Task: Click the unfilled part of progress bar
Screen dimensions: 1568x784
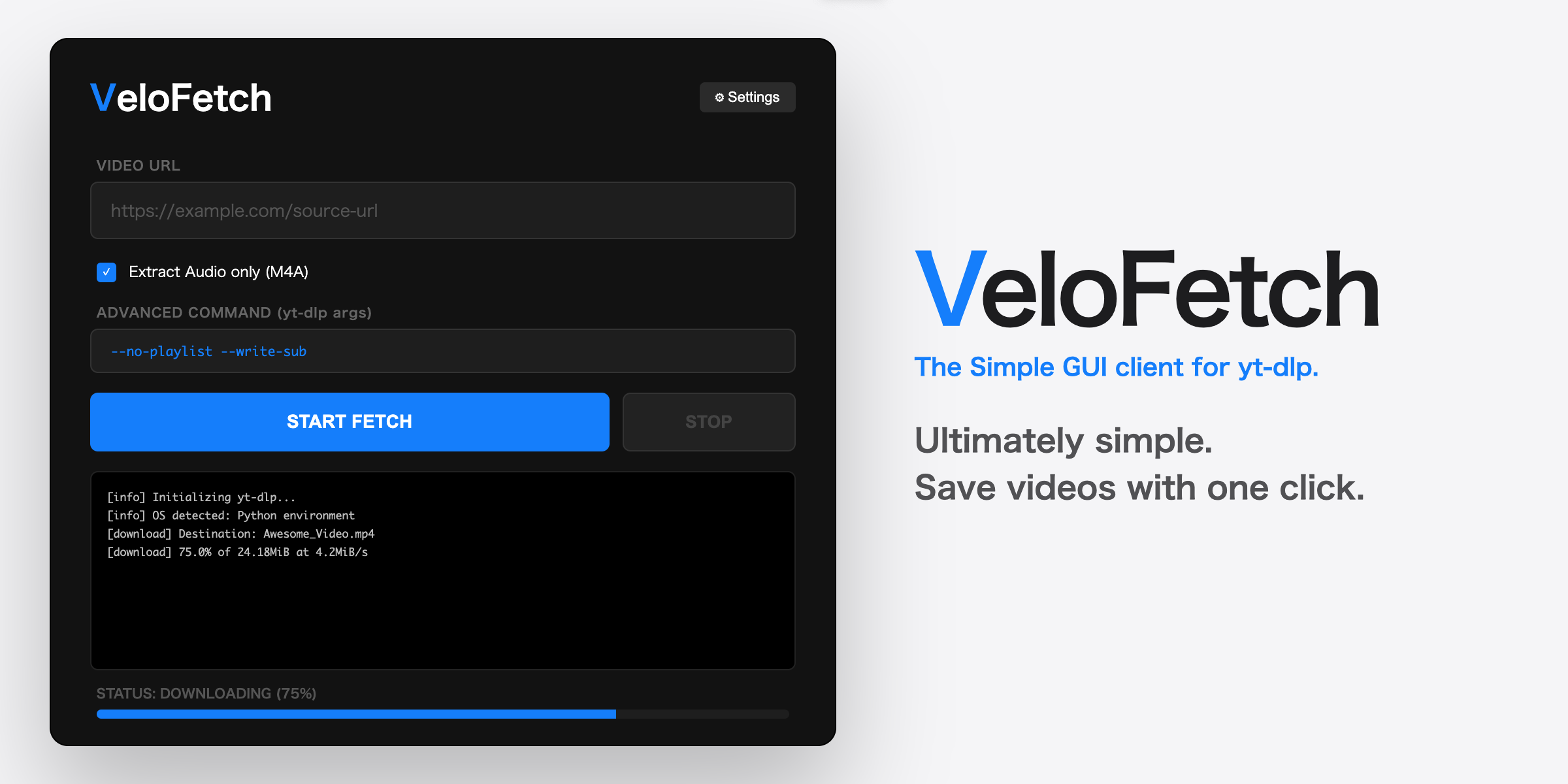Action: point(702,714)
